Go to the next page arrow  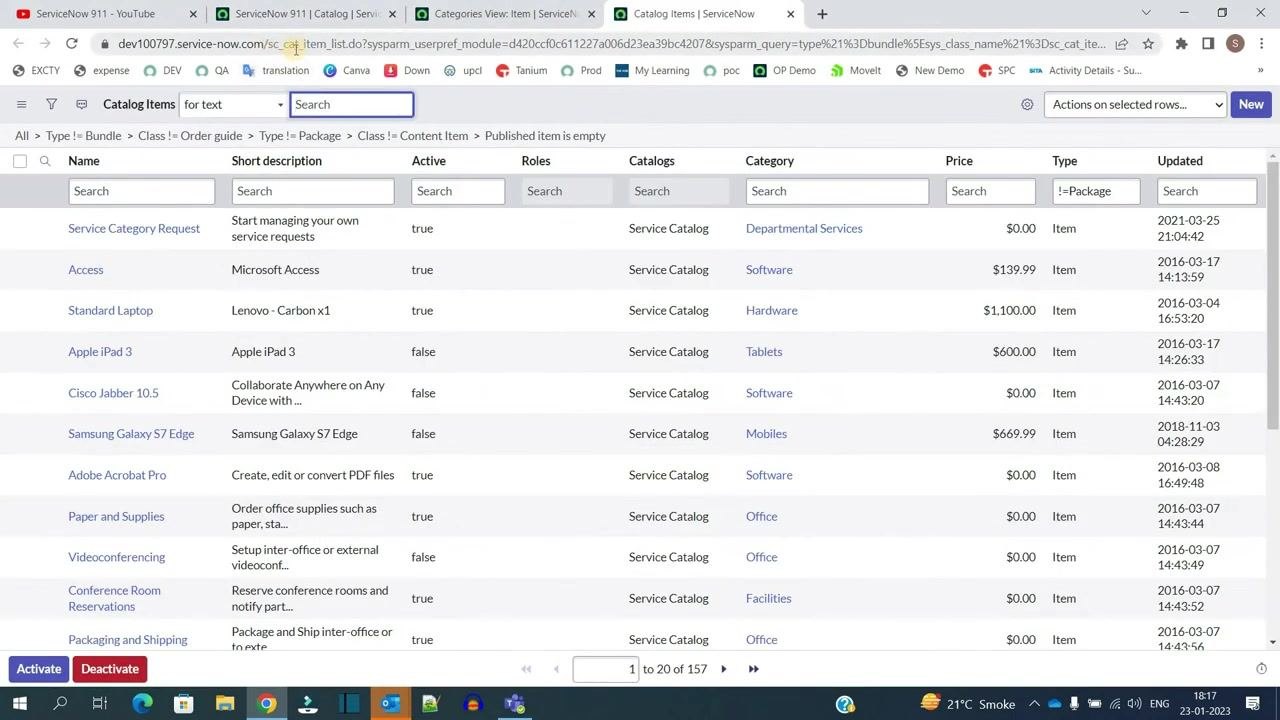(x=724, y=669)
